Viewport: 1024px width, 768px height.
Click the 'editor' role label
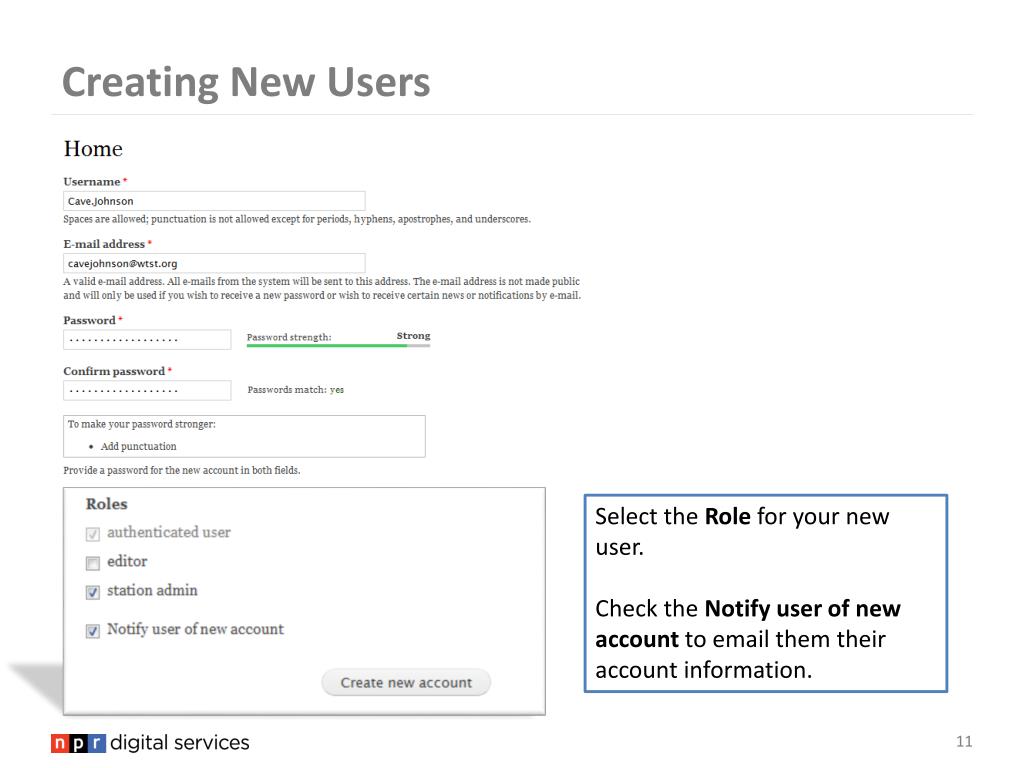coord(127,561)
